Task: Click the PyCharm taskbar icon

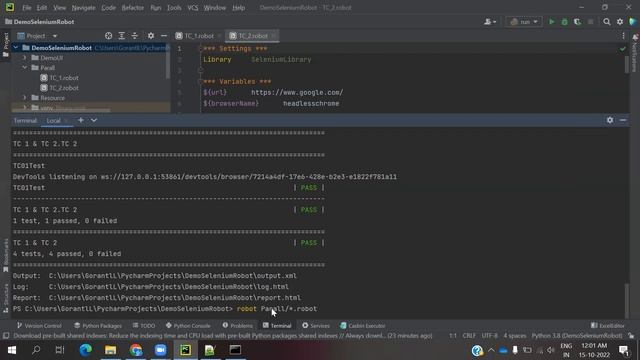Action: 185,350
